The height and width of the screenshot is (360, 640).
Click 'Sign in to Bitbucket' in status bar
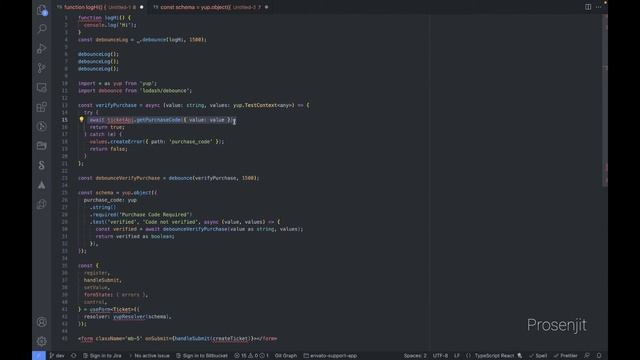coord(202,356)
